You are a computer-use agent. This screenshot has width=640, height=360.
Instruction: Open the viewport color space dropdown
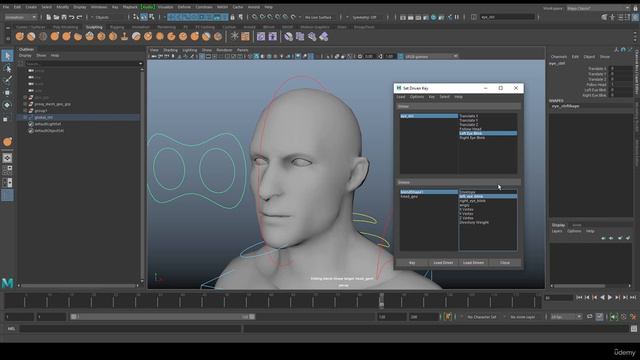[431, 56]
